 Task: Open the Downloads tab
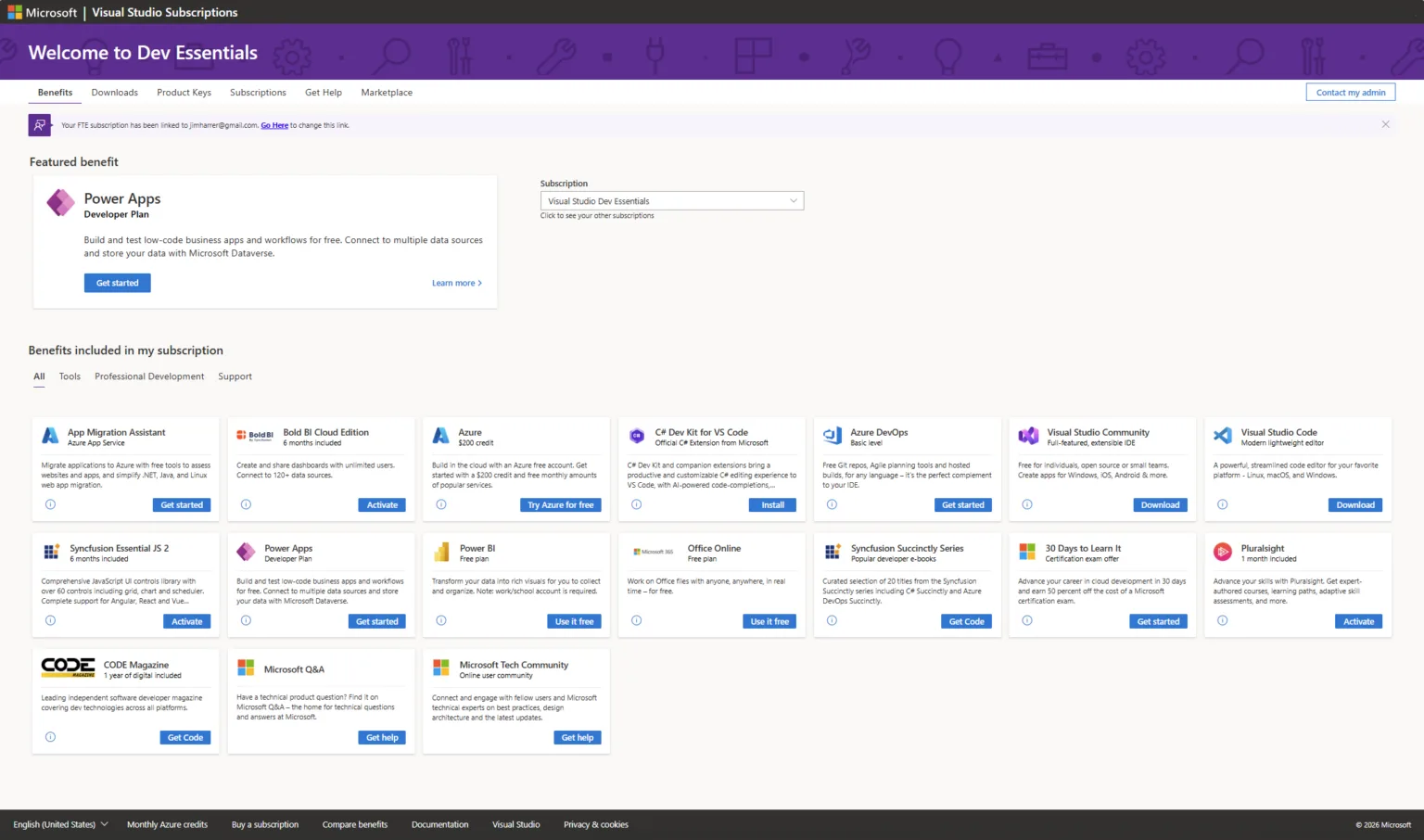click(x=114, y=93)
